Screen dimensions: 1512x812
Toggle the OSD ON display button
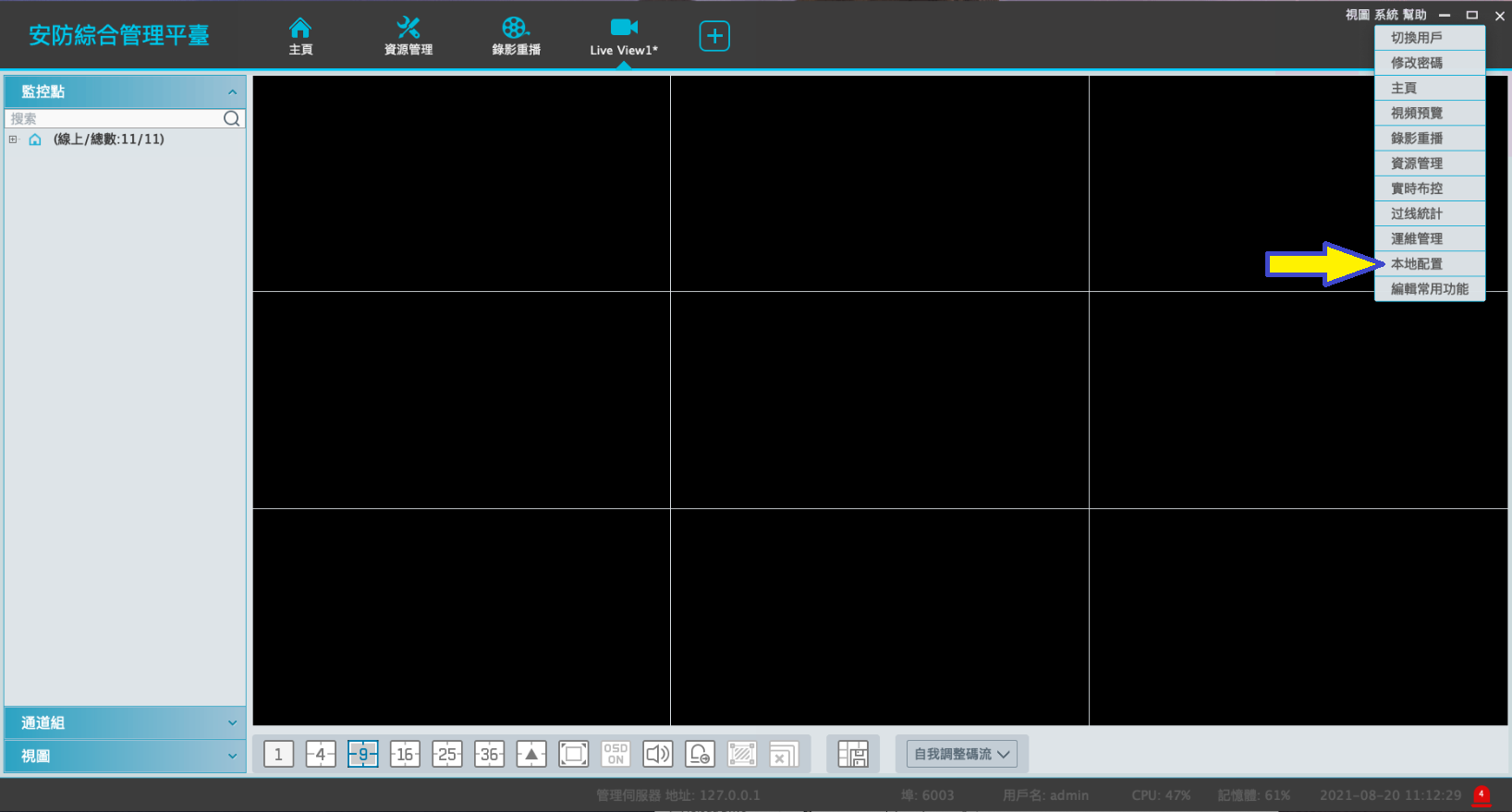[x=616, y=754]
